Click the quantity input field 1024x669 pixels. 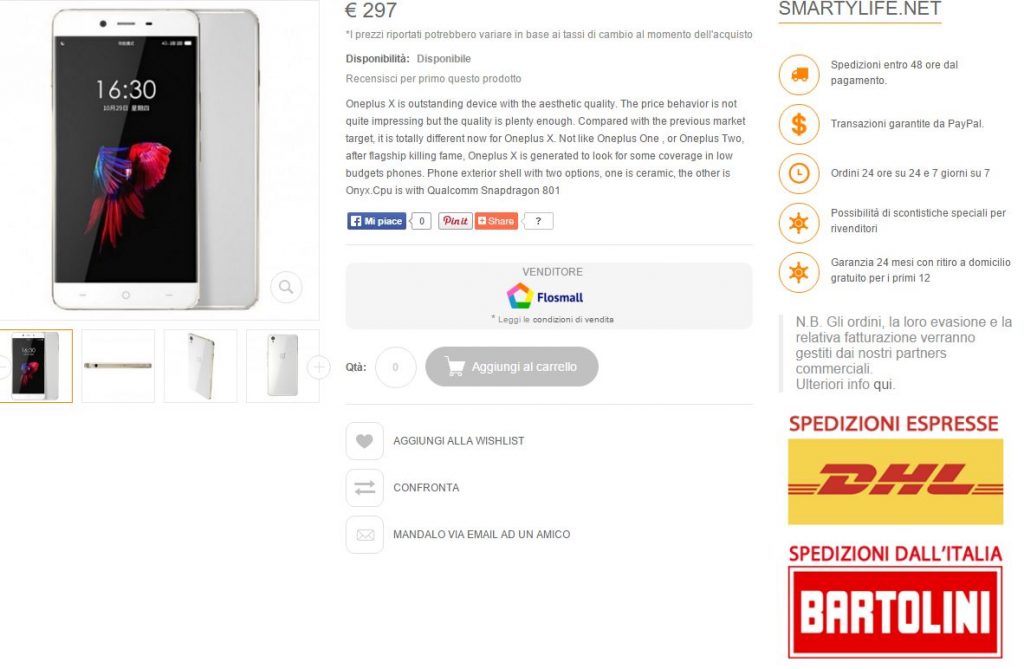coord(395,367)
